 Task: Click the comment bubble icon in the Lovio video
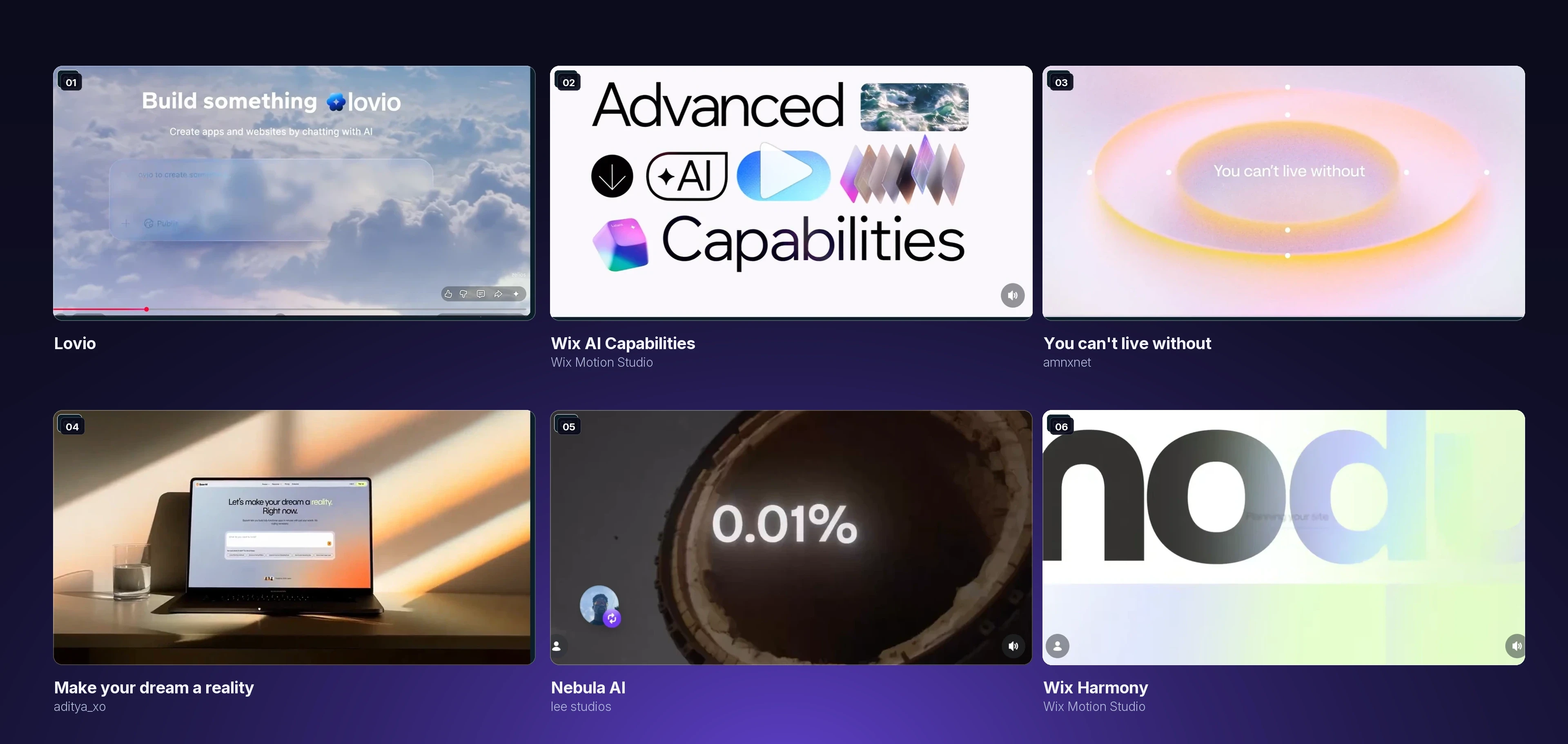[481, 294]
